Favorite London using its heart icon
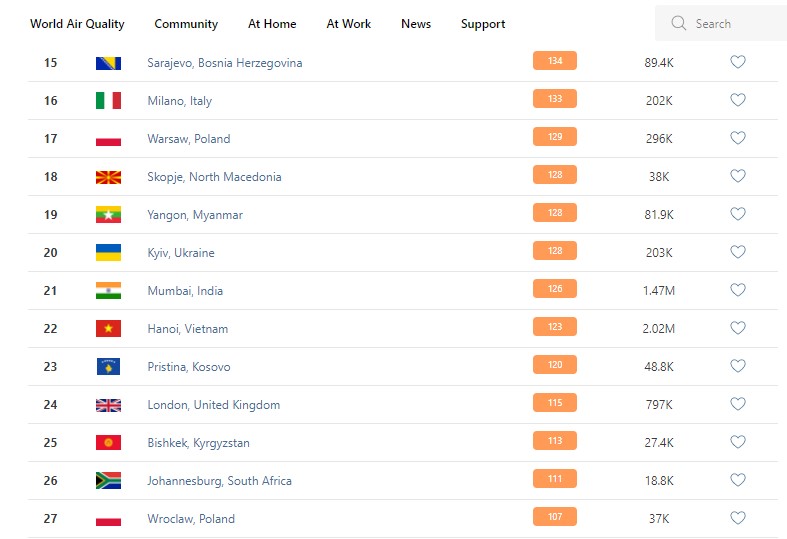The width and height of the screenshot is (787, 539). [738, 404]
